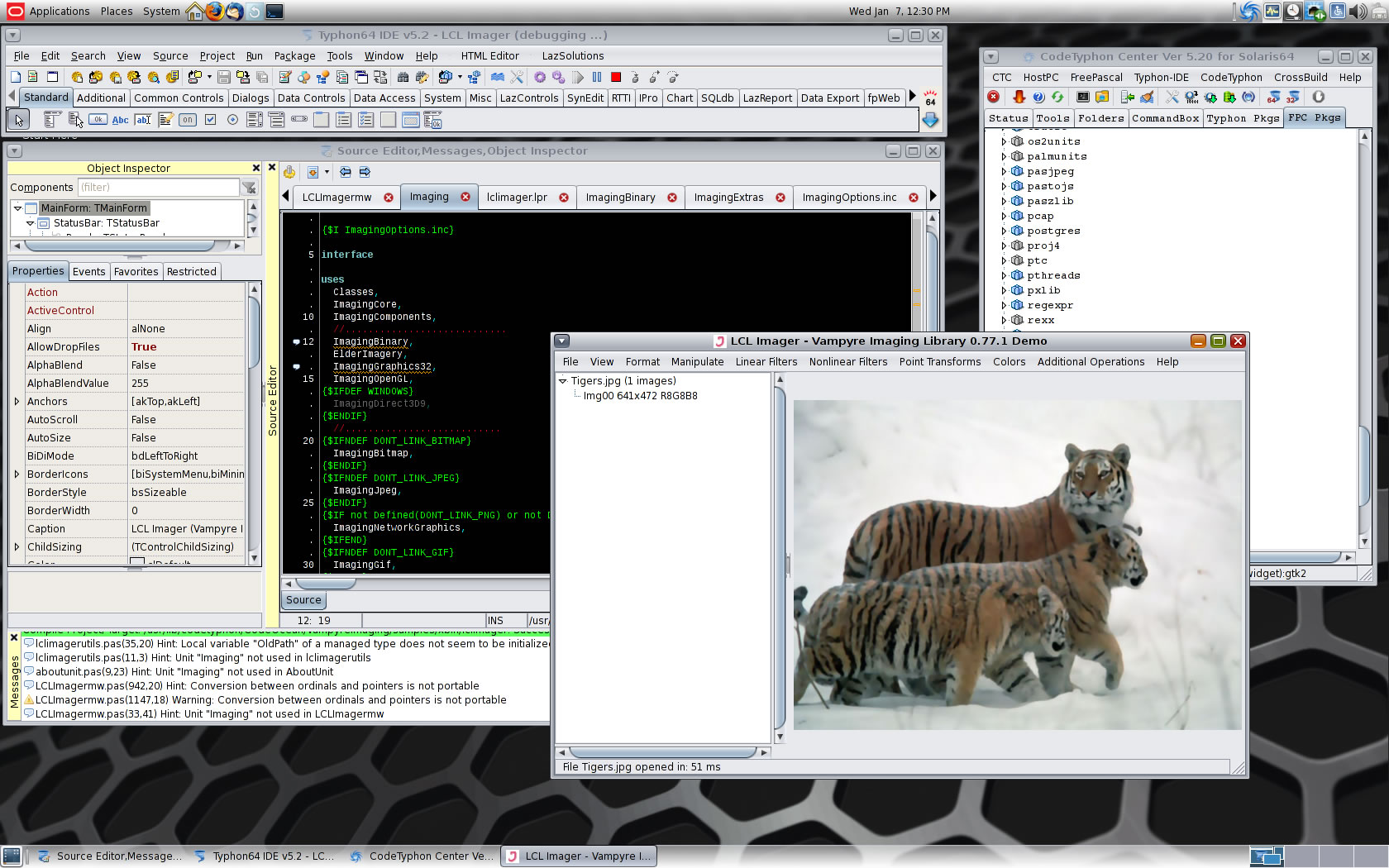Open the CrossBuild menu in CodeTyphon Center
This screenshot has width=1389, height=868.
point(1301,78)
